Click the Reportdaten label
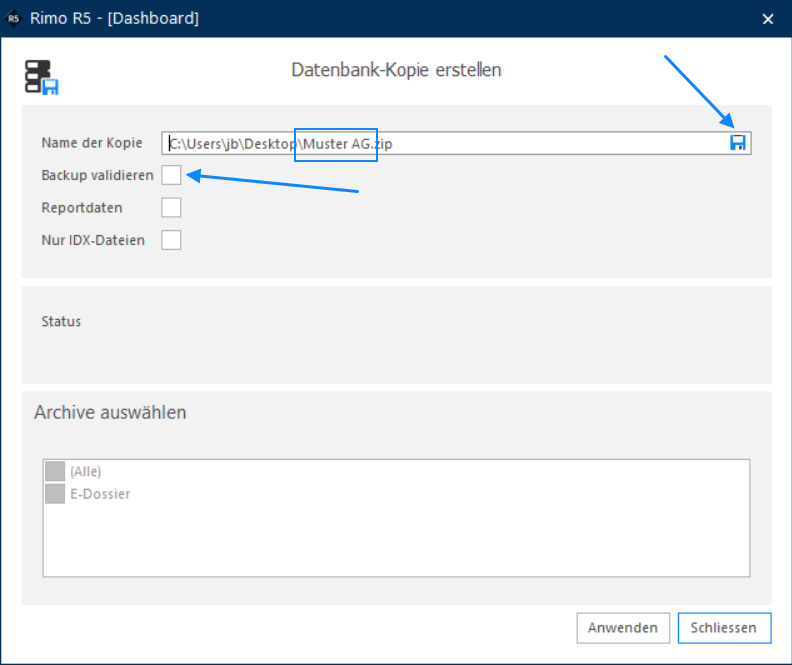 (x=82, y=208)
